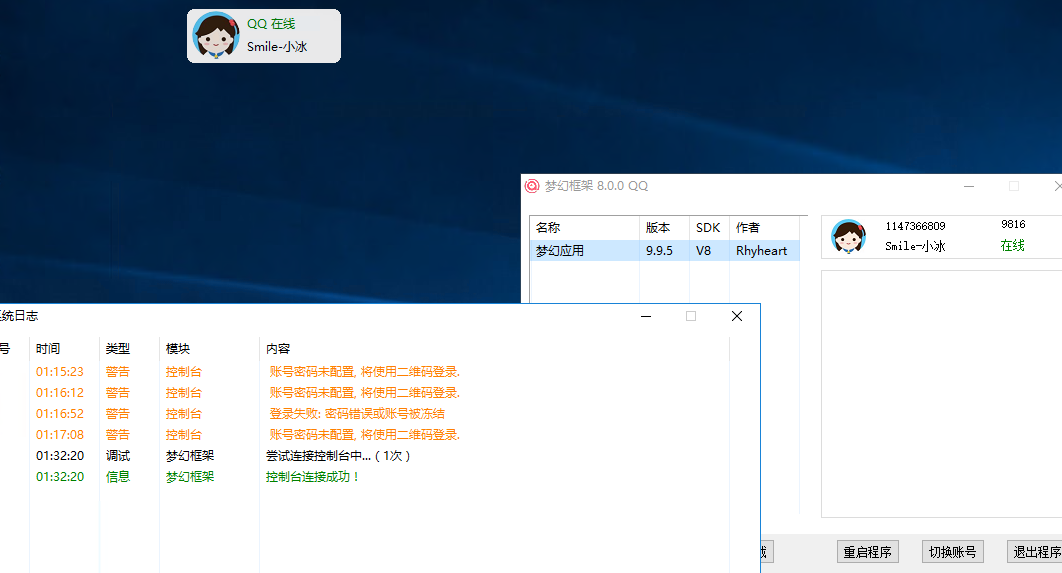The height and width of the screenshot is (573, 1062).
Task: Select the 登录失败 warning log entry
Action: click(x=356, y=414)
